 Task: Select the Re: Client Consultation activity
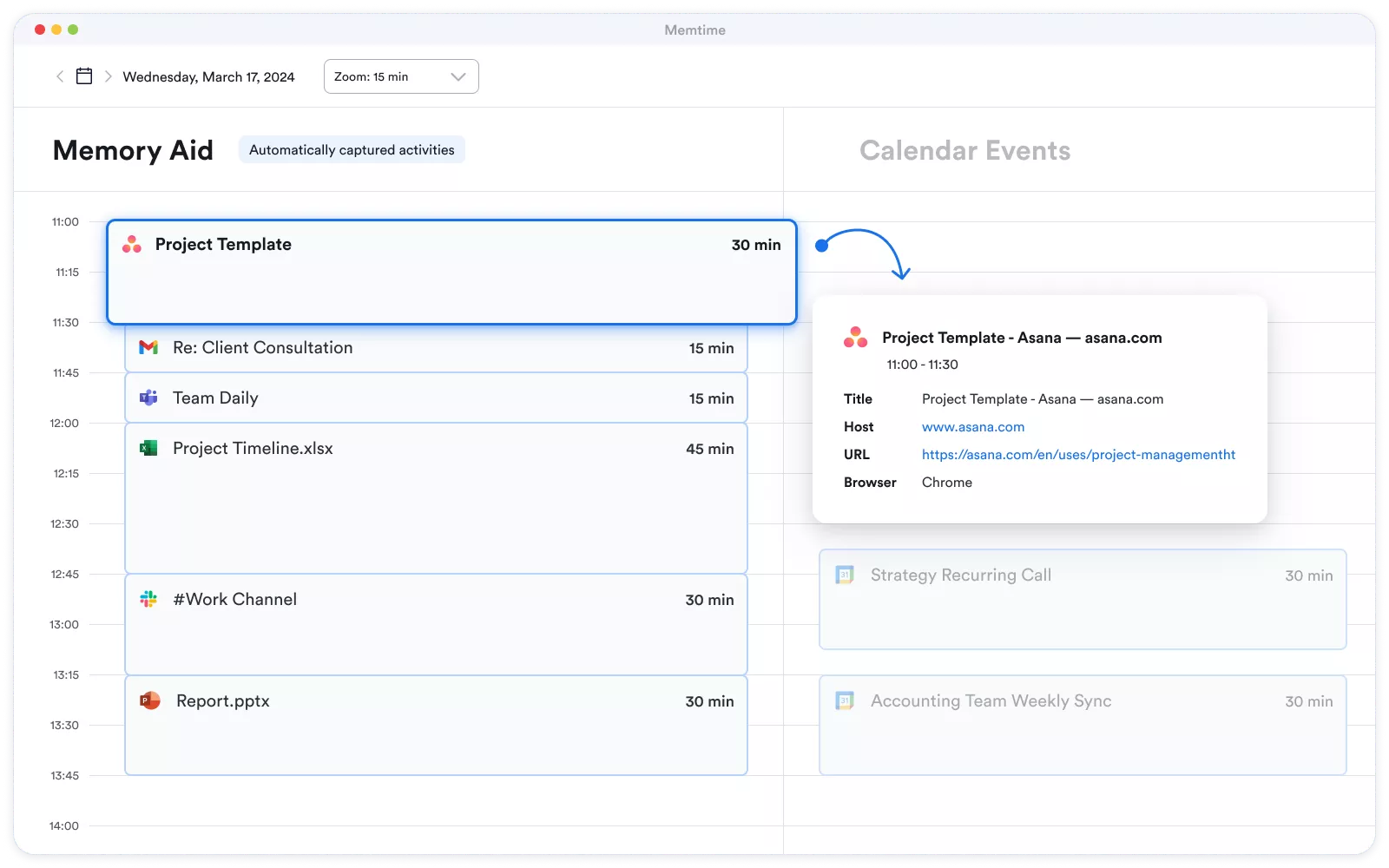436,348
